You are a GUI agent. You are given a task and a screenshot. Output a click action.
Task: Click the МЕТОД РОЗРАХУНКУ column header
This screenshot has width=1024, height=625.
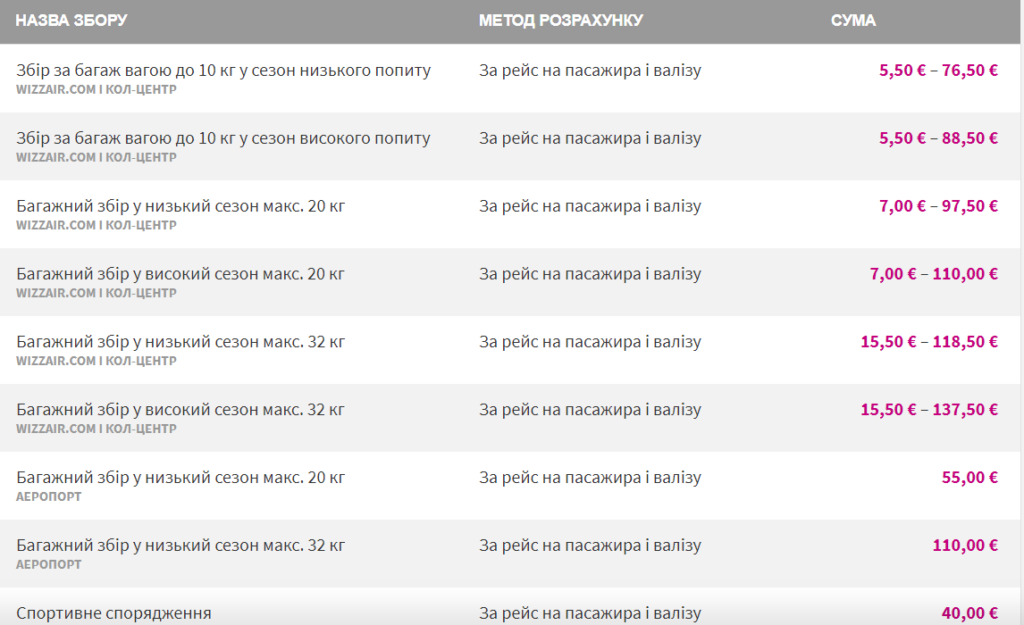(560, 21)
